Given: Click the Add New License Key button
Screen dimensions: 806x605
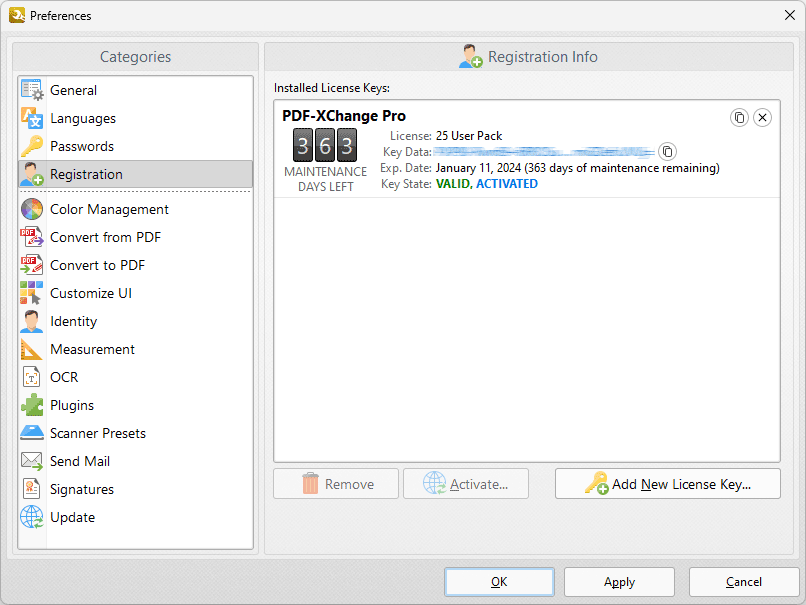Looking at the screenshot, I should coord(668,484).
